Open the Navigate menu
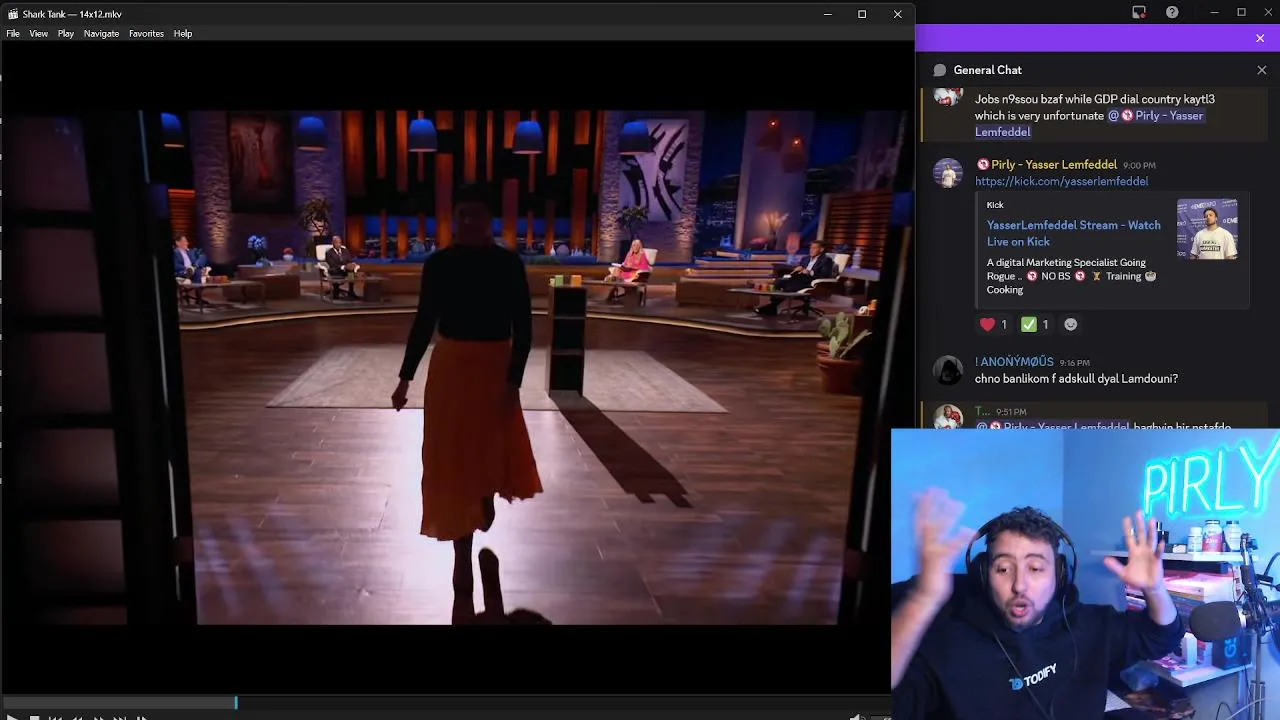This screenshot has width=1280, height=720. 101,33
